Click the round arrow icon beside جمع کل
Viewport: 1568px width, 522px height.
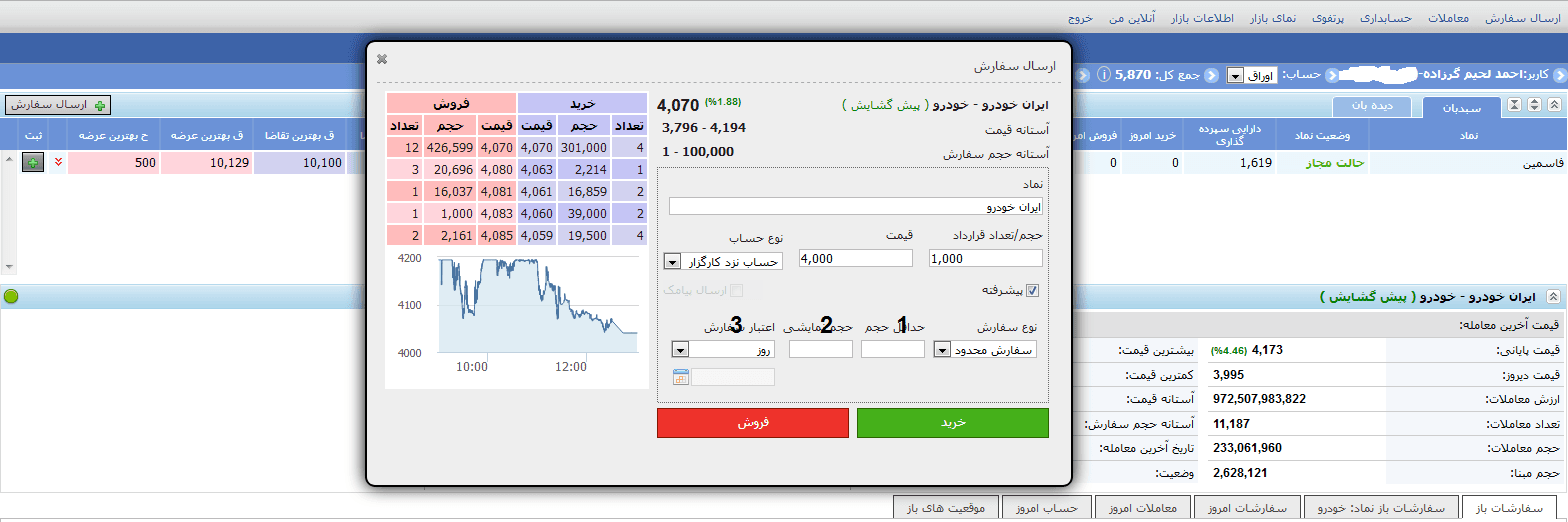point(1211,75)
